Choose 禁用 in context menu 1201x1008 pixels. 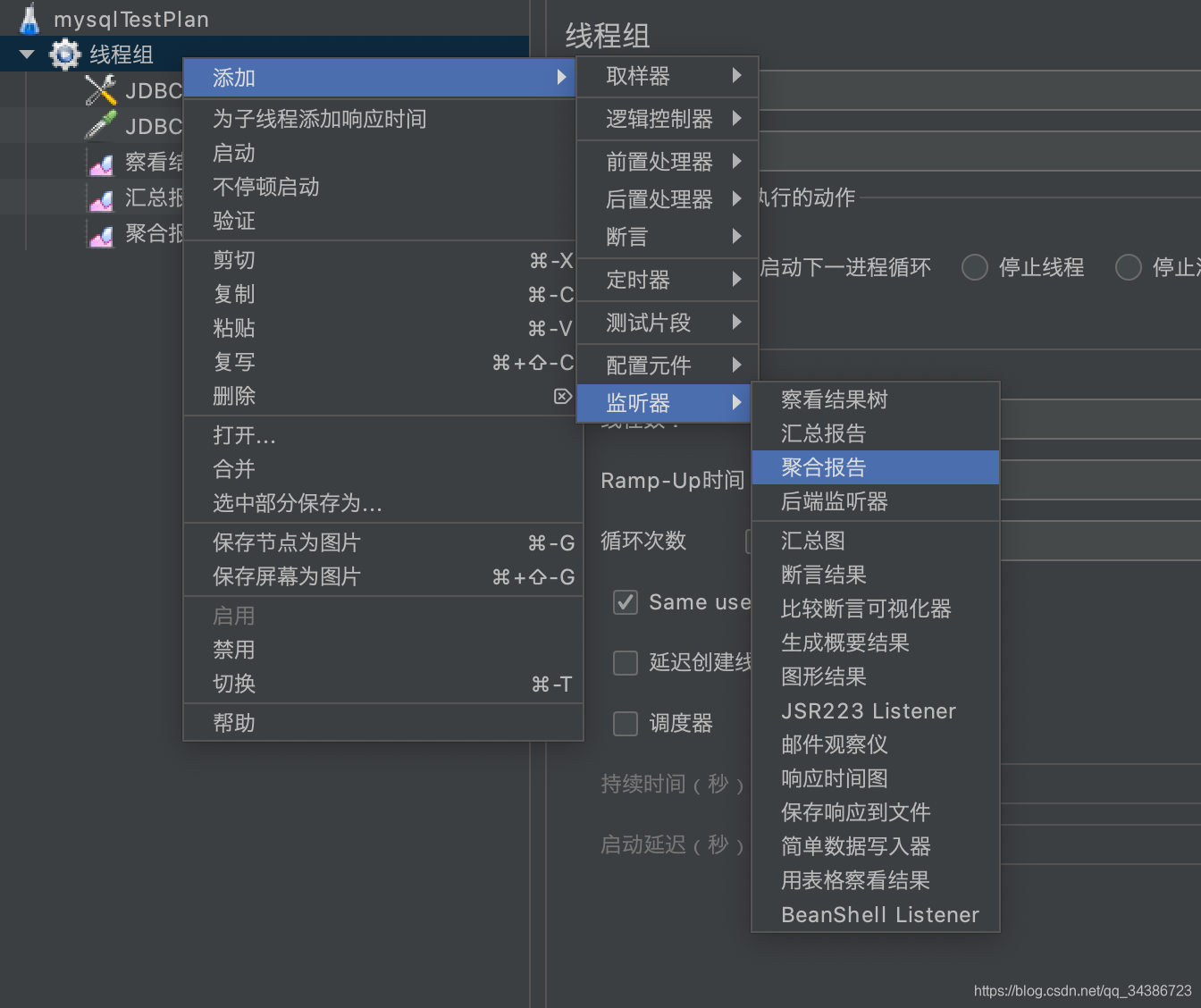click(x=383, y=650)
